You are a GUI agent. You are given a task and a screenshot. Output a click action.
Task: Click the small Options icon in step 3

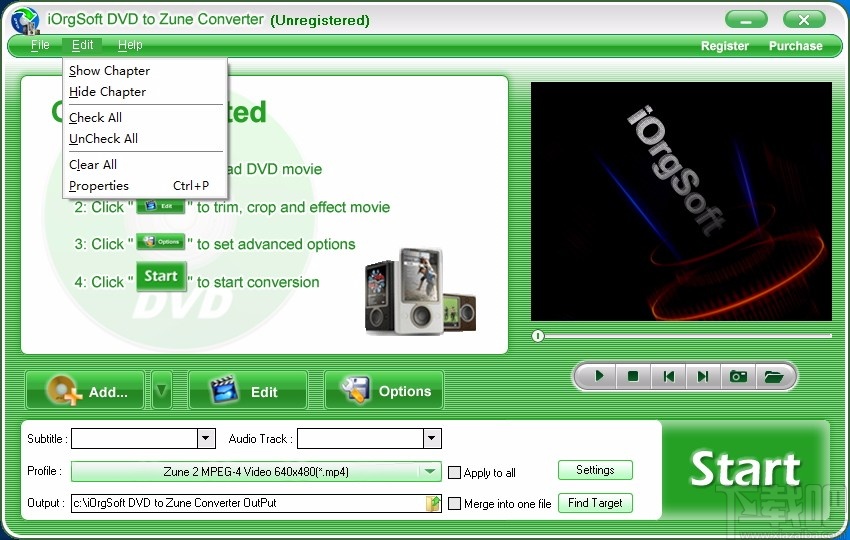pos(161,242)
